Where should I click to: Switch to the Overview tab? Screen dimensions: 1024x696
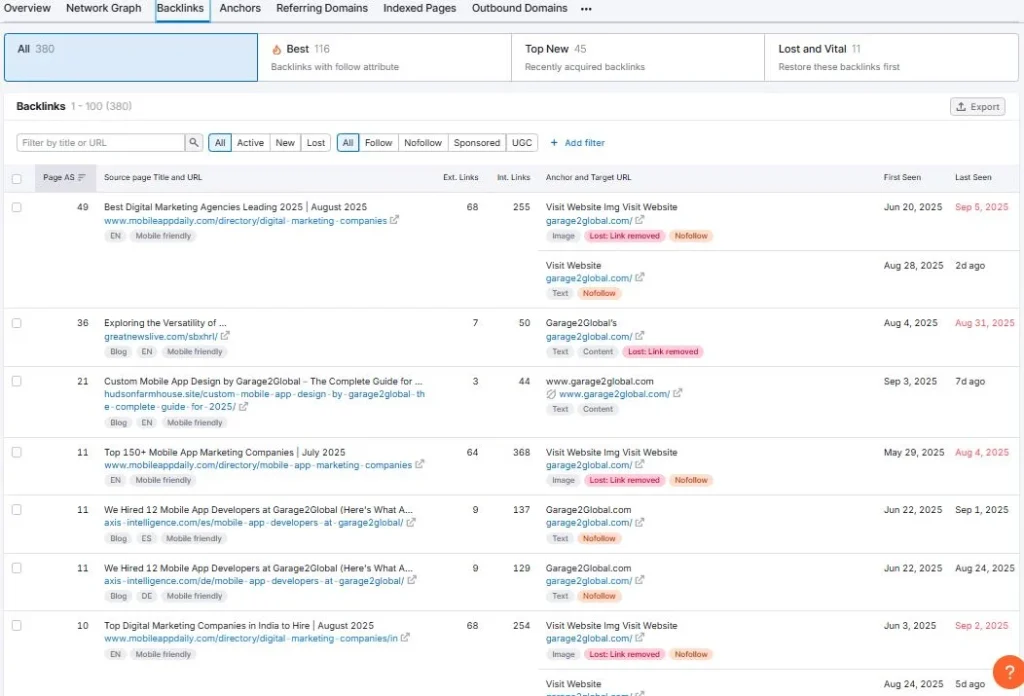(x=27, y=8)
